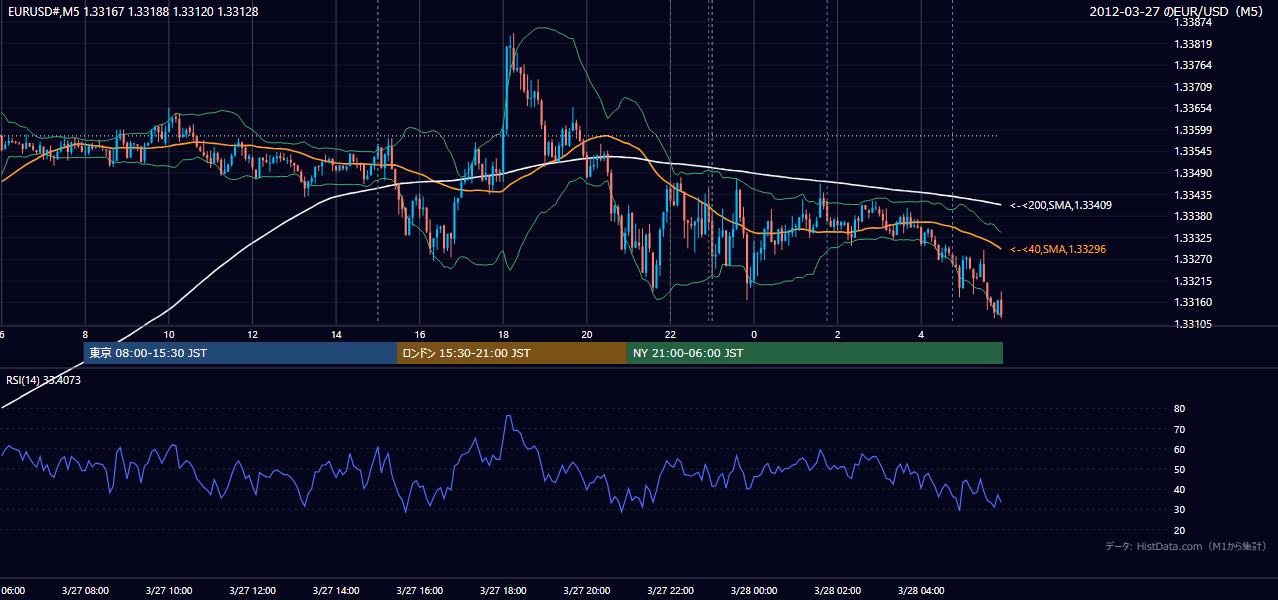Viewport: 1278px width, 600px height.
Task: Click price level 1.33435 on the axis
Action: click(1193, 195)
